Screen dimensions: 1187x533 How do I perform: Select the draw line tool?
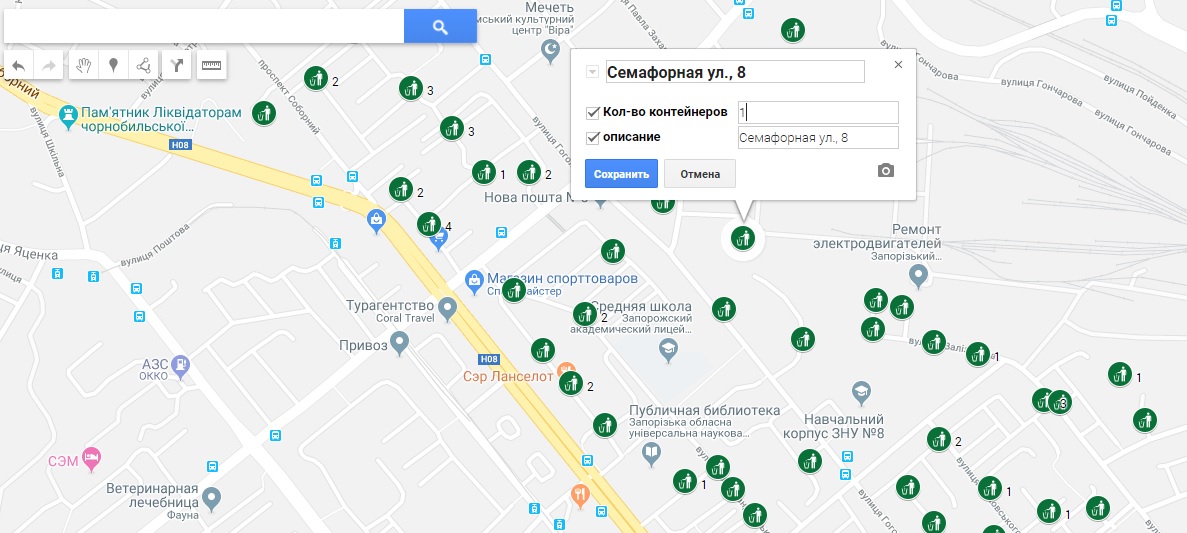[x=144, y=66]
